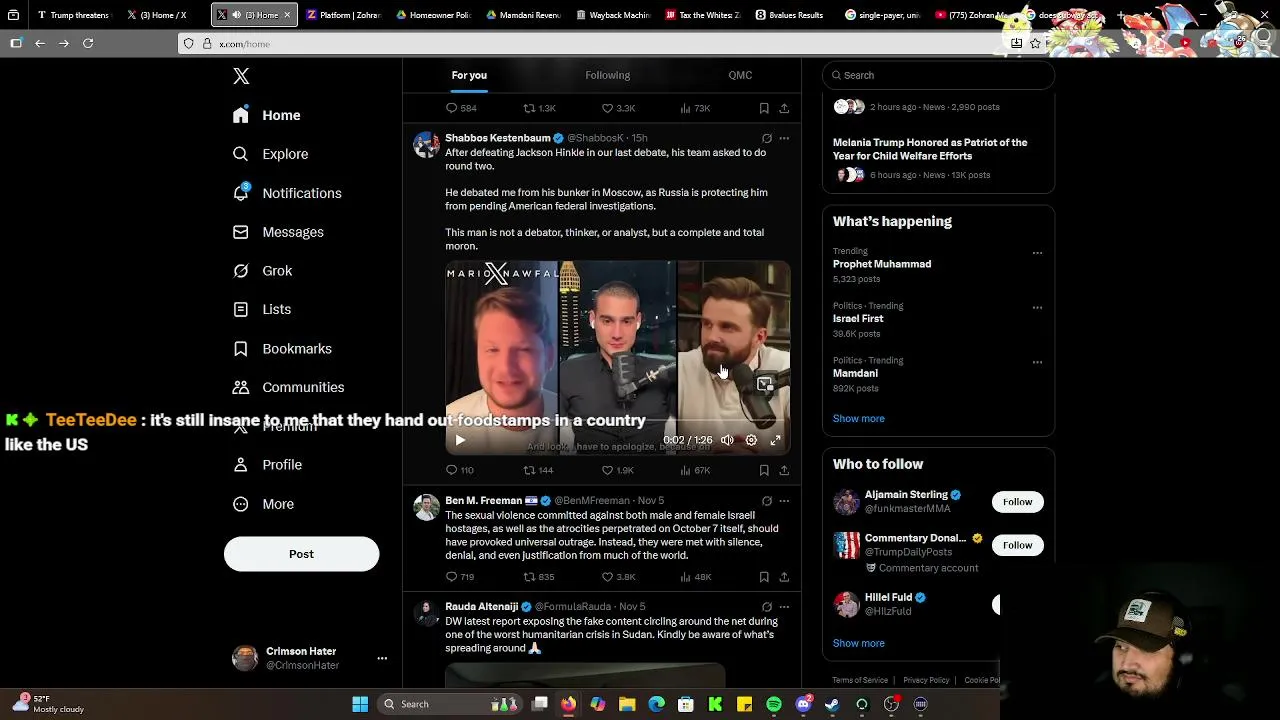Screen dimensions: 1280x720
Task: Open Messages in the sidebar
Action: point(278,232)
